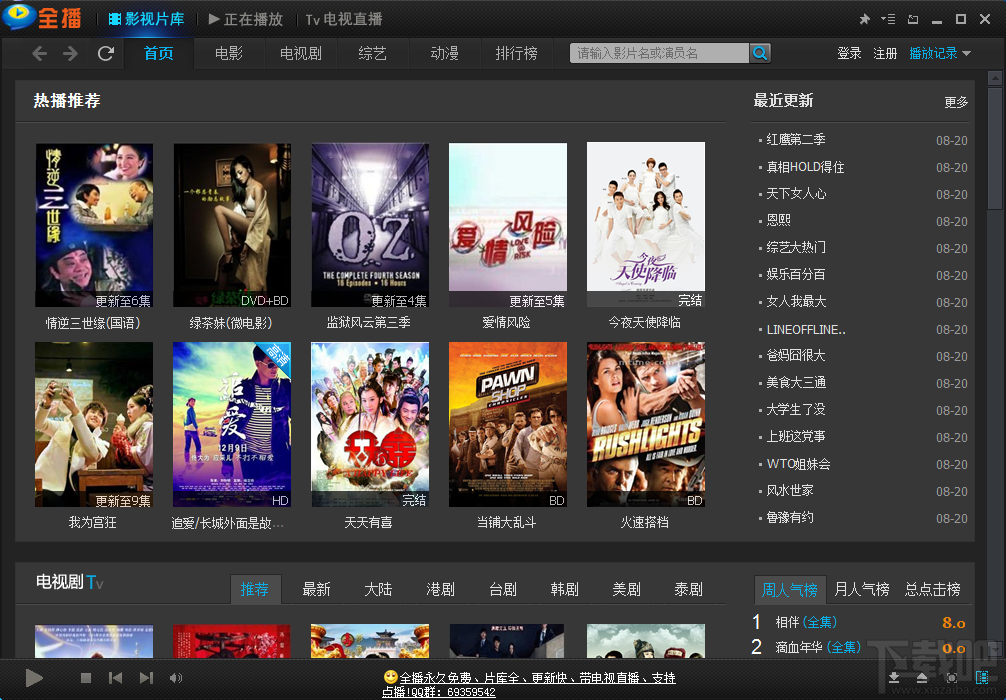Click the search field for film or actor
Image resolution: width=1006 pixels, height=700 pixels.
coord(659,53)
